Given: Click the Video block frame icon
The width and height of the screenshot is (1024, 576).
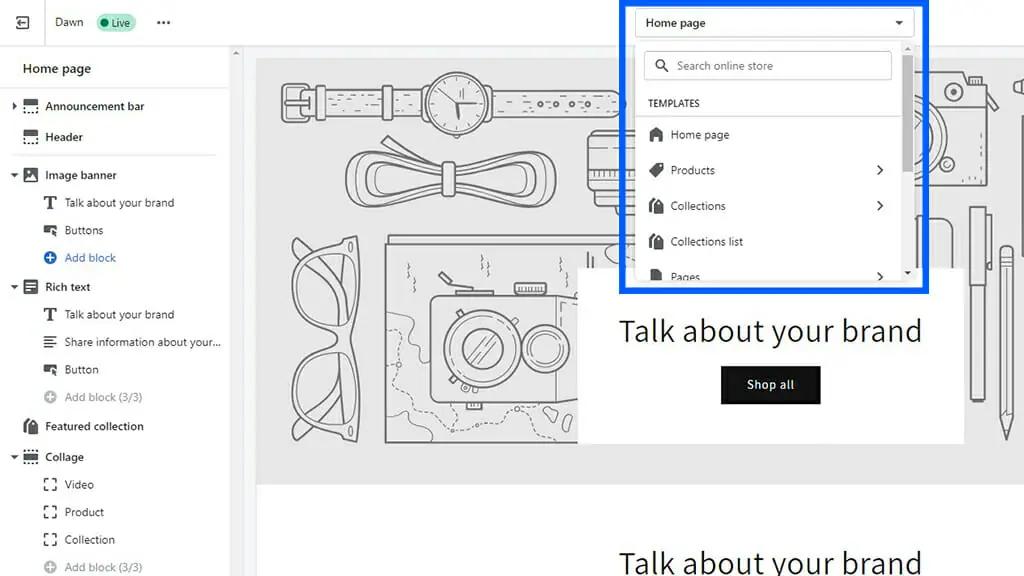Looking at the screenshot, I should [50, 485].
